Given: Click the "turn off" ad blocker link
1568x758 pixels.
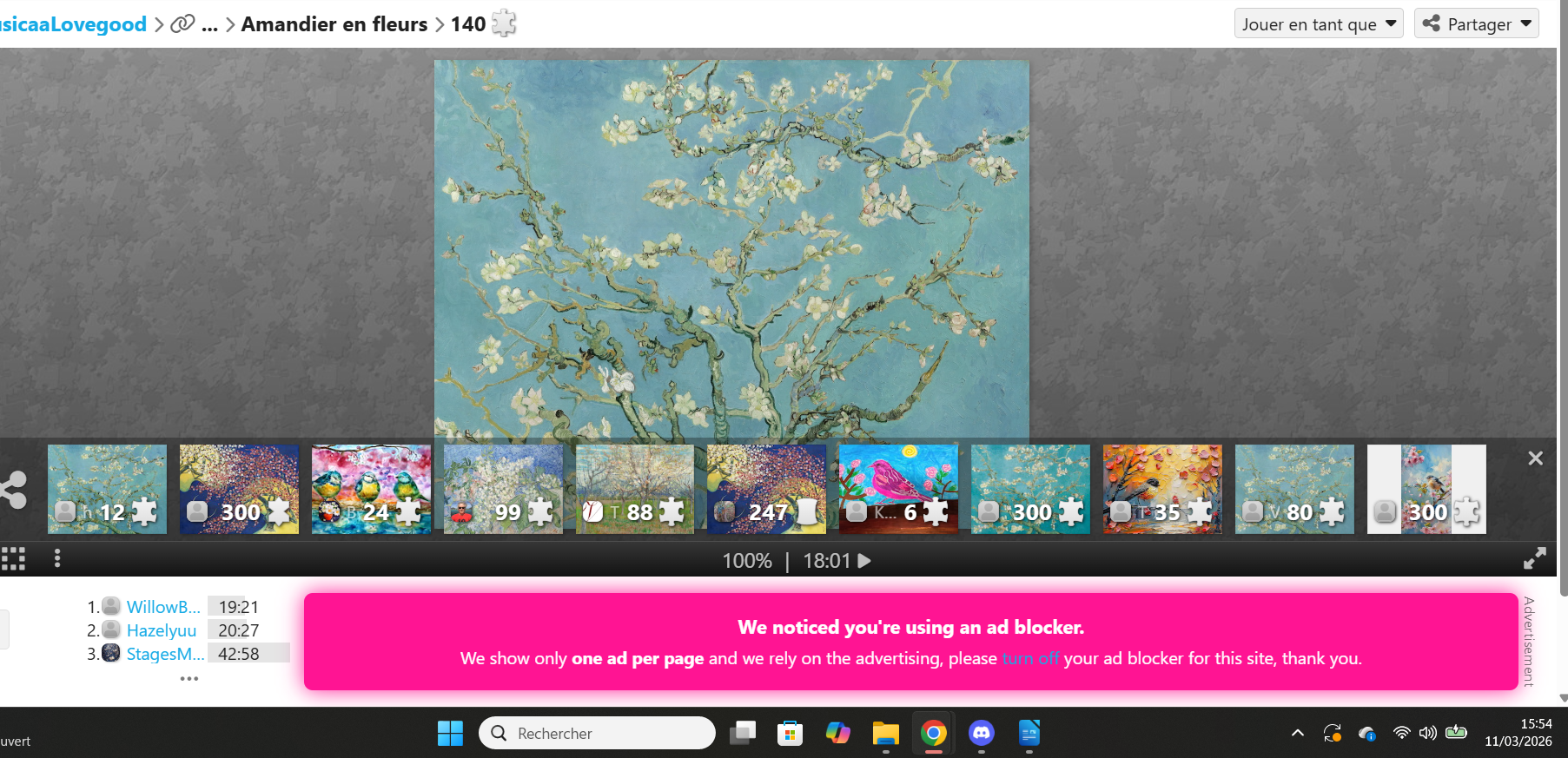Looking at the screenshot, I should click(1030, 658).
